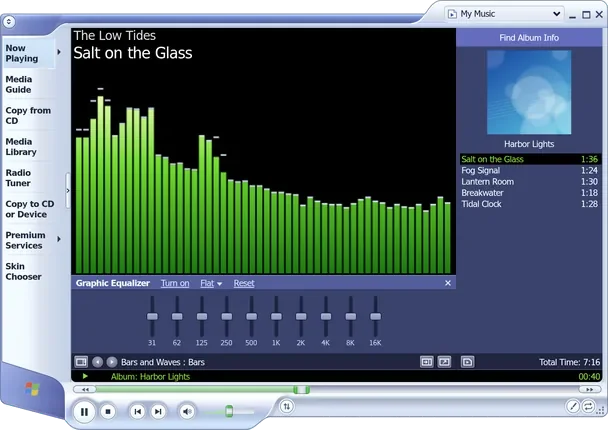
Task: Open the My Music playlist dropdown
Action: tap(504, 14)
